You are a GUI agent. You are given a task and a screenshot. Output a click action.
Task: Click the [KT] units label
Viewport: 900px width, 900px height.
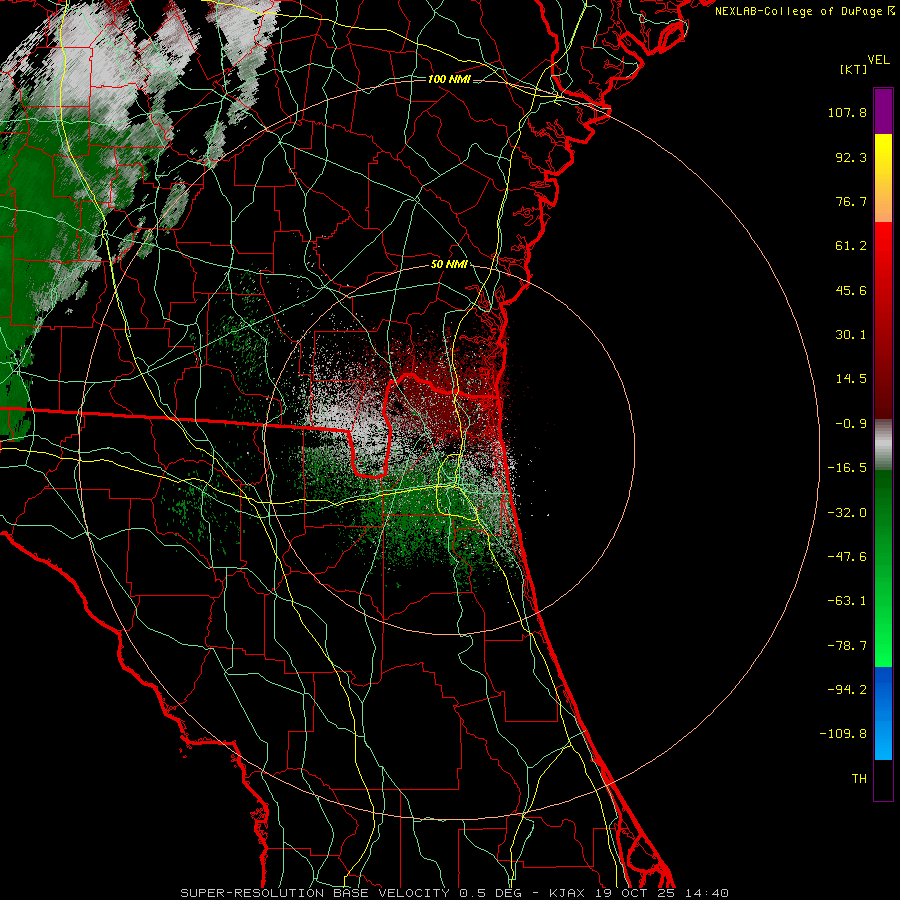[x=853, y=69]
